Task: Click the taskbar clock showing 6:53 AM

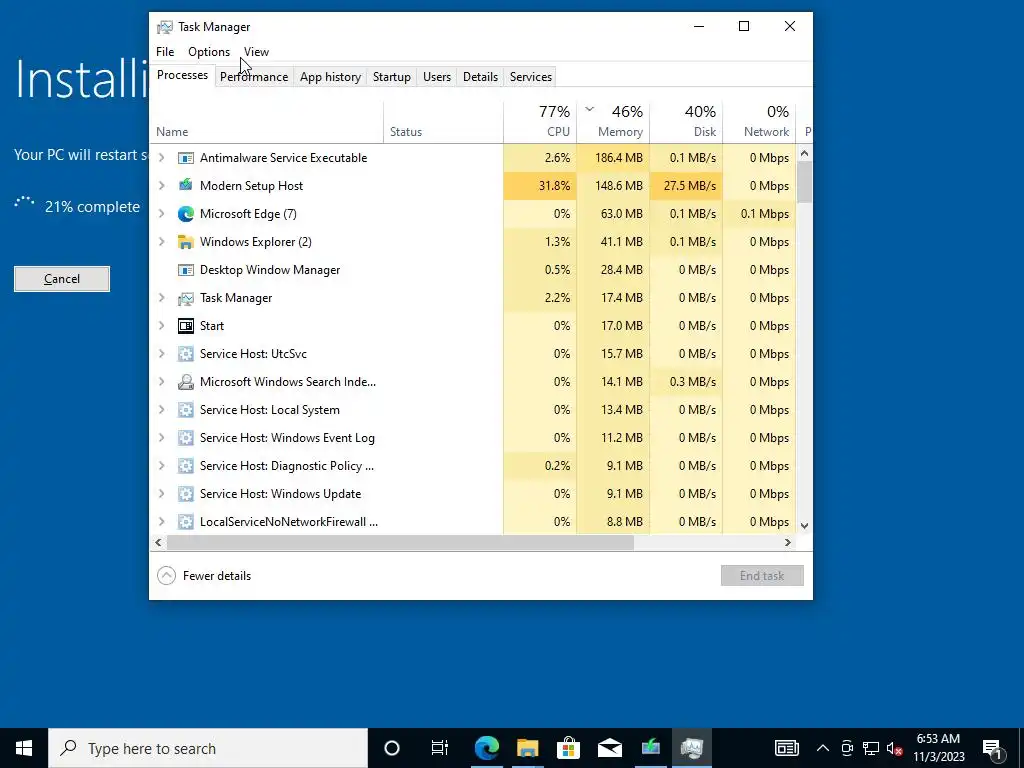Action: (938, 748)
